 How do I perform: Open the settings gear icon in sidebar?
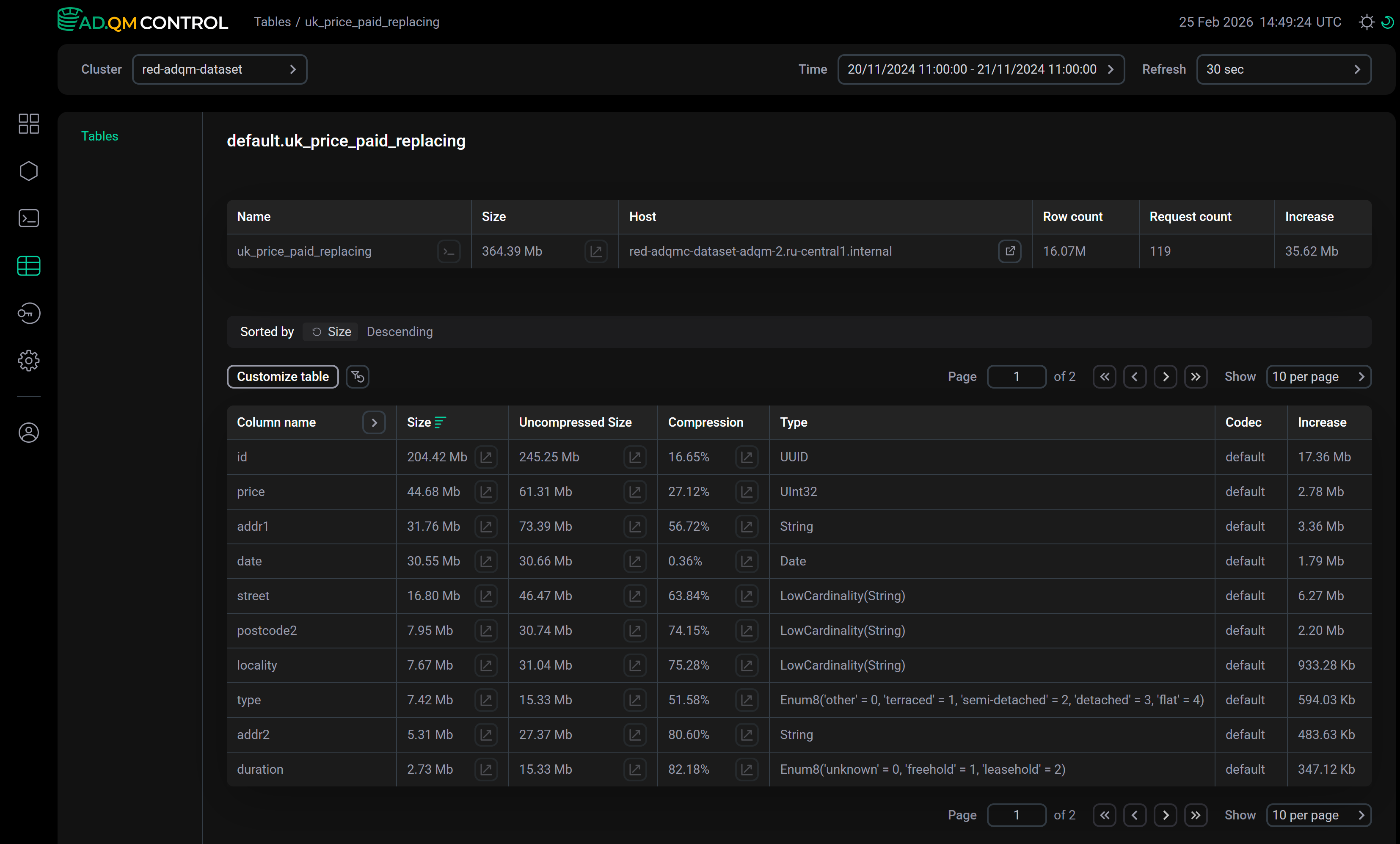[x=28, y=360]
